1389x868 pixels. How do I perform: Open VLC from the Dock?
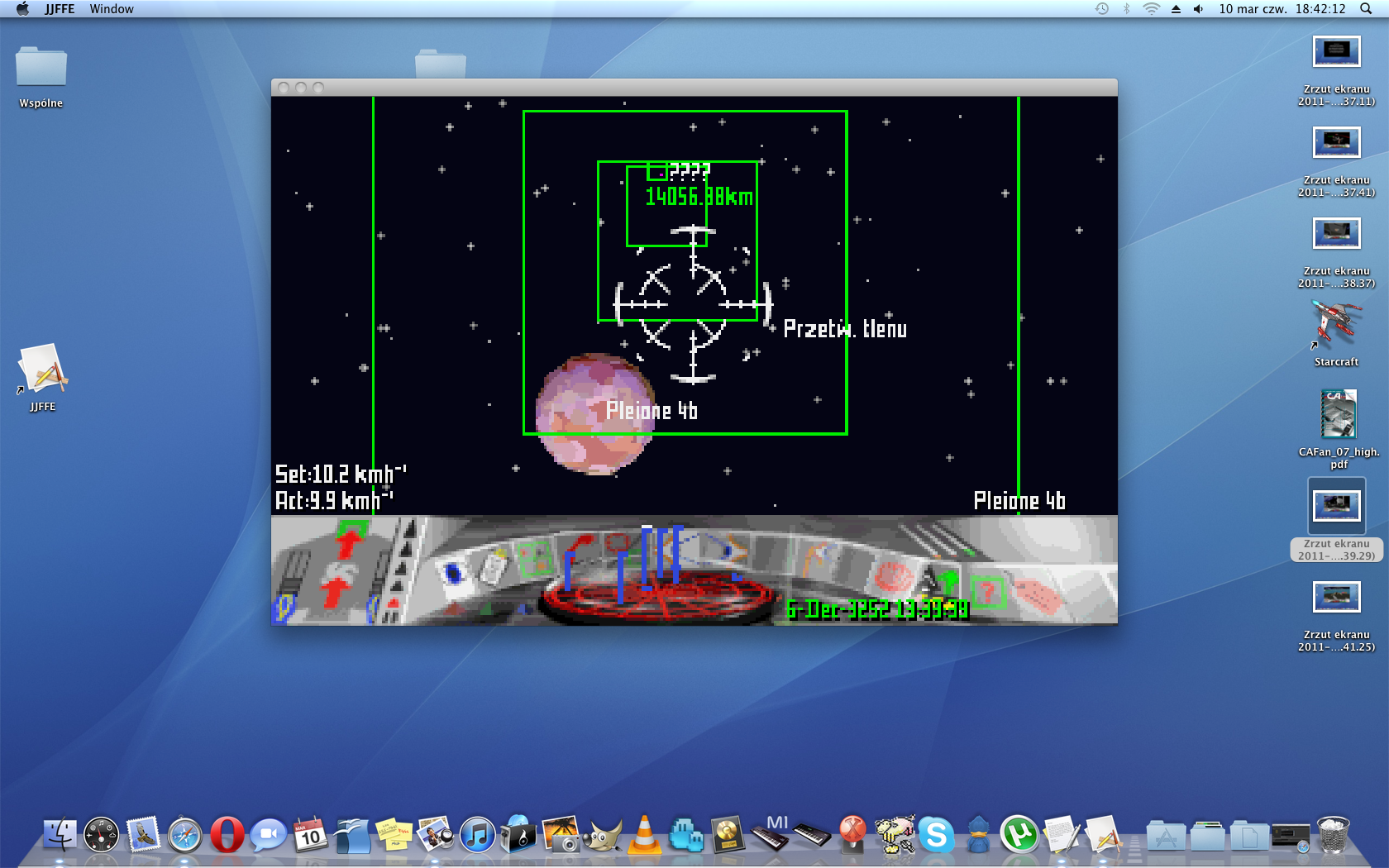[x=645, y=835]
